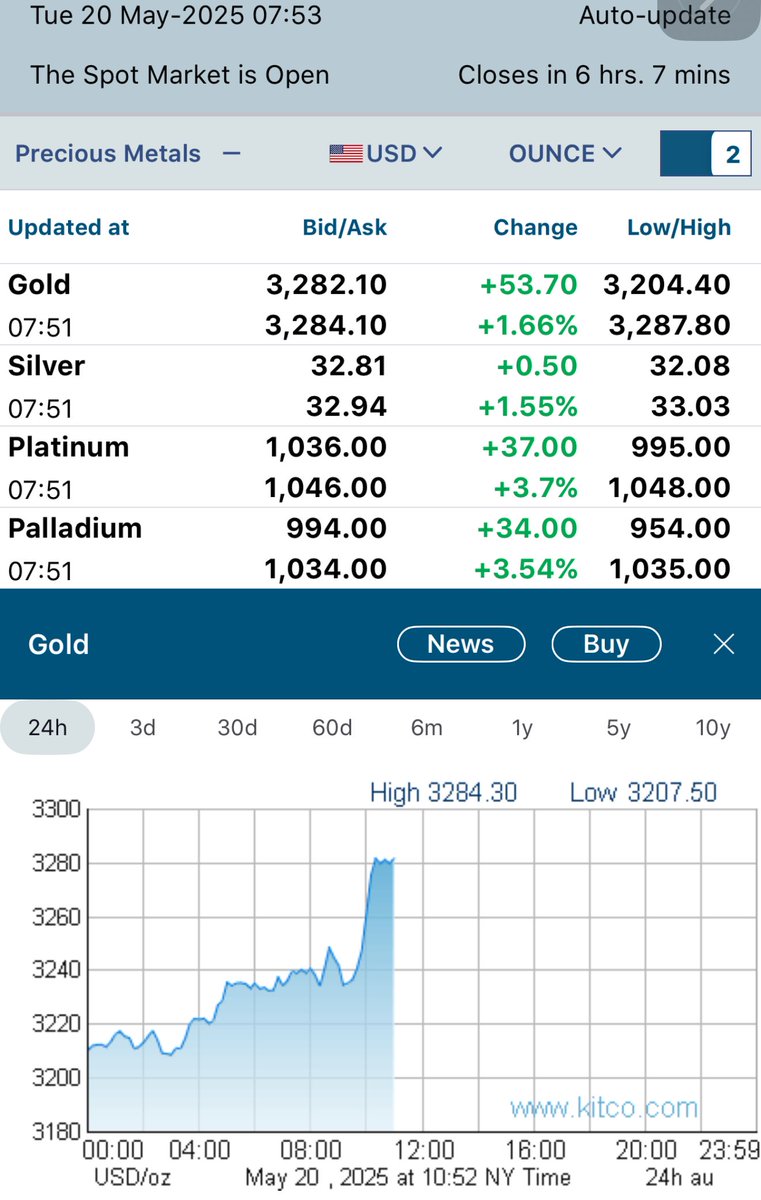Click Gold change +53.70
Viewport: 761px width, 1200px height.
[x=529, y=285]
